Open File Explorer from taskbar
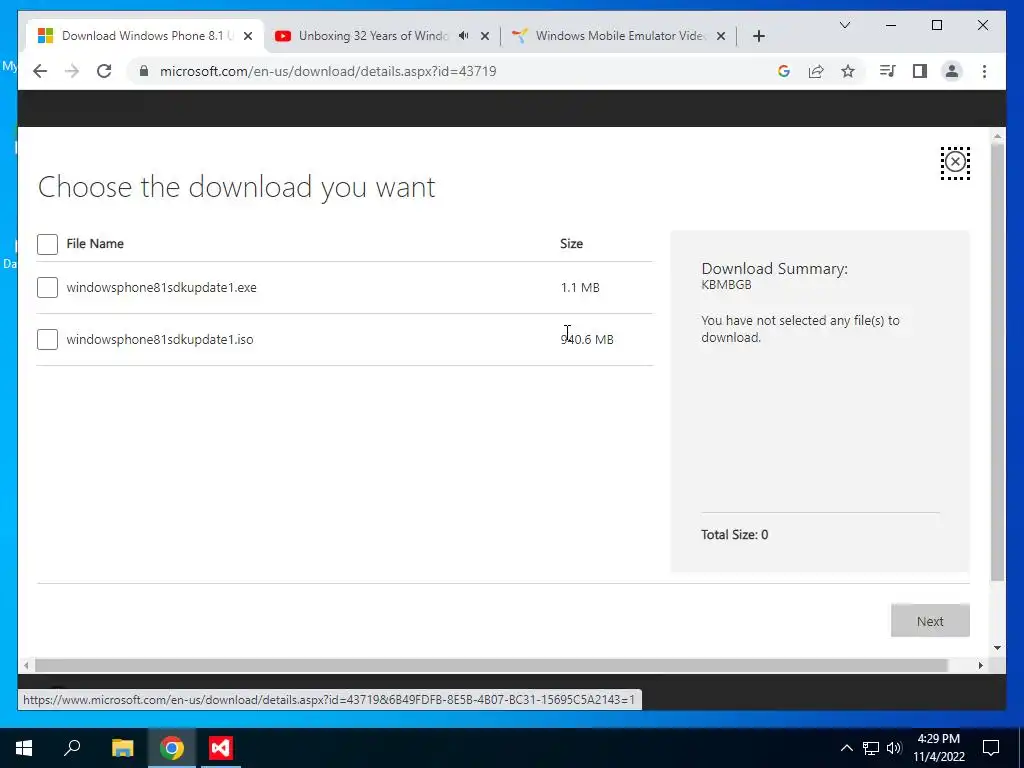Viewport: 1024px width, 768px height. [x=122, y=748]
